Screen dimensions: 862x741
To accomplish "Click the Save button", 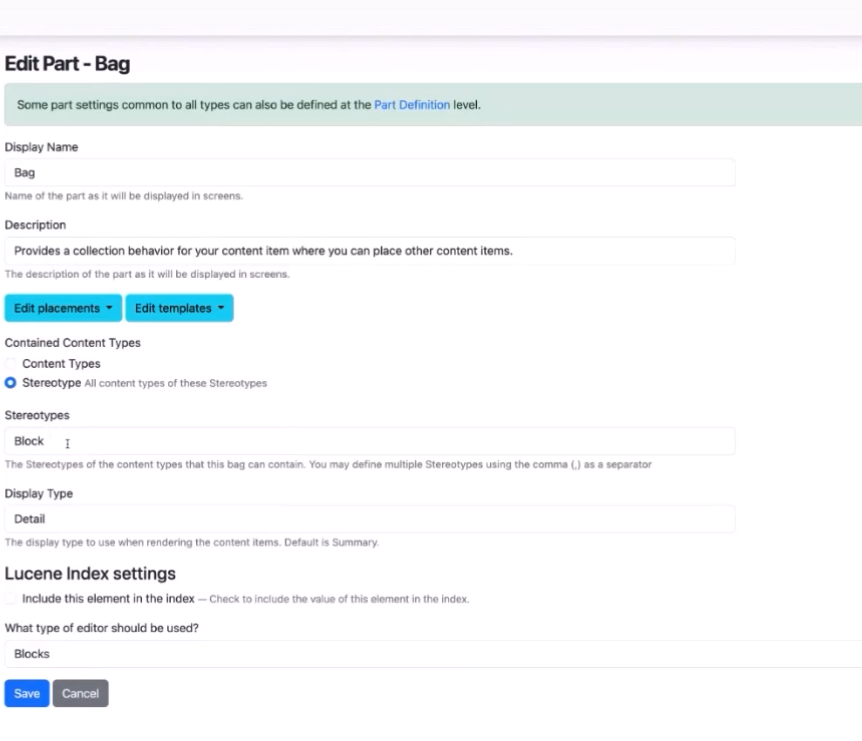I will point(26,693).
